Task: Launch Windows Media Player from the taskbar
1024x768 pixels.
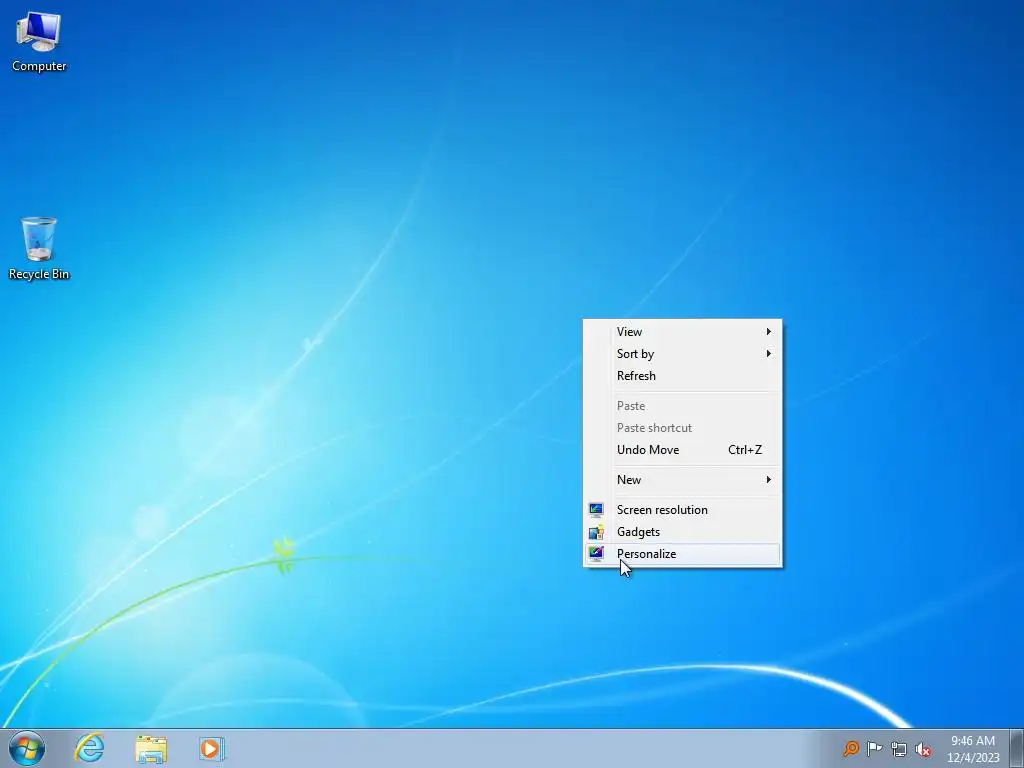Action: point(212,749)
